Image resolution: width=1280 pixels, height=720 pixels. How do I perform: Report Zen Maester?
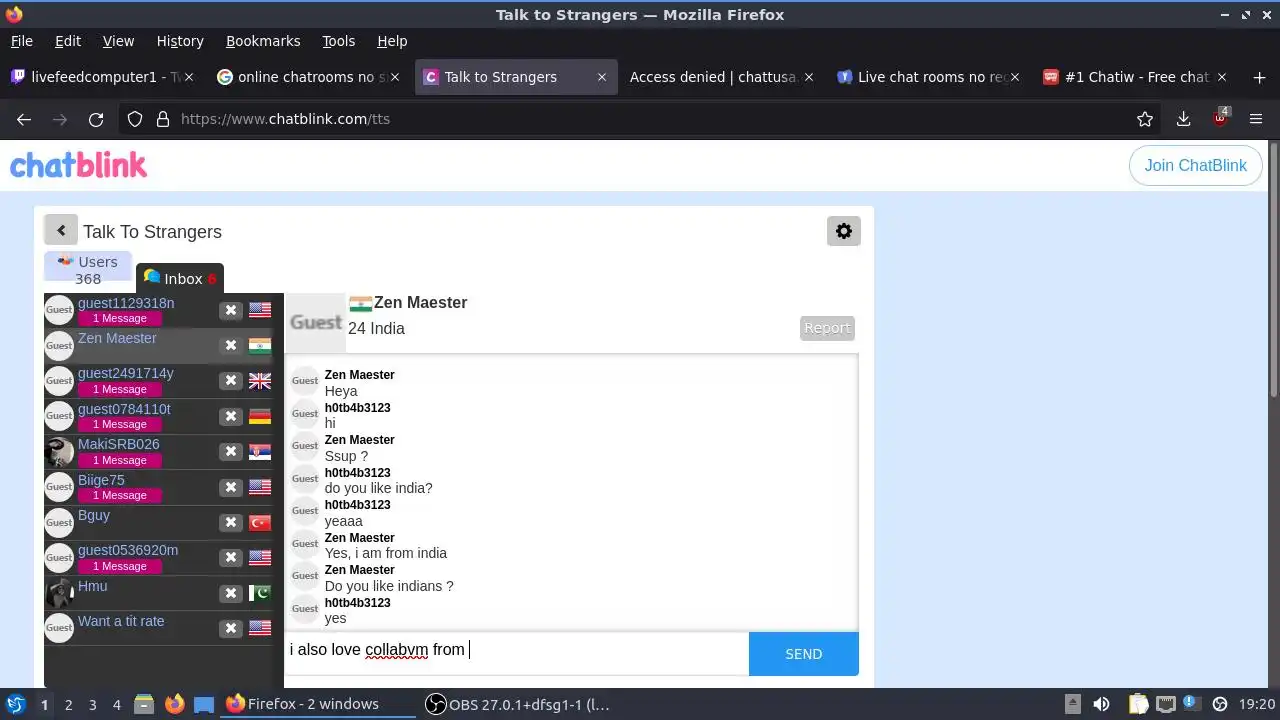pyautogui.click(x=827, y=328)
